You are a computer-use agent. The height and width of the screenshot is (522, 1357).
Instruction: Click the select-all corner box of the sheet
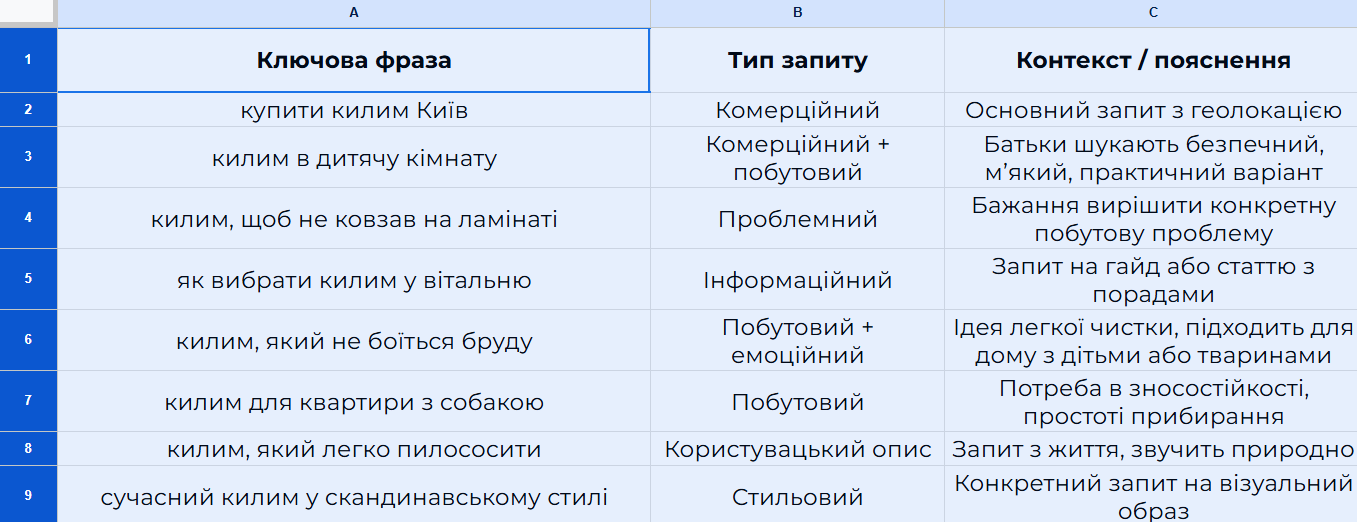[x=28, y=13]
